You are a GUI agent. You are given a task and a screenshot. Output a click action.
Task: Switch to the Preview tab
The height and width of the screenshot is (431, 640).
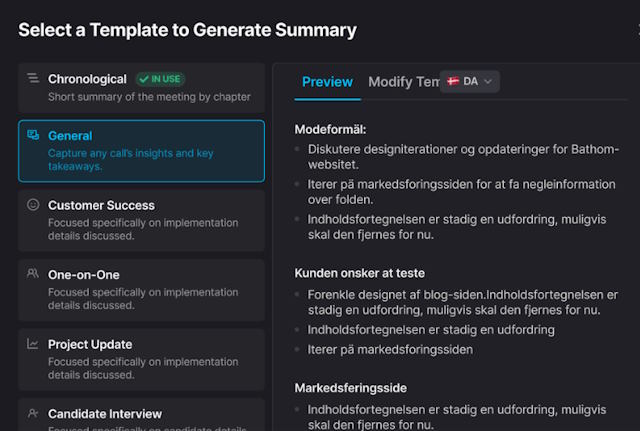point(327,82)
